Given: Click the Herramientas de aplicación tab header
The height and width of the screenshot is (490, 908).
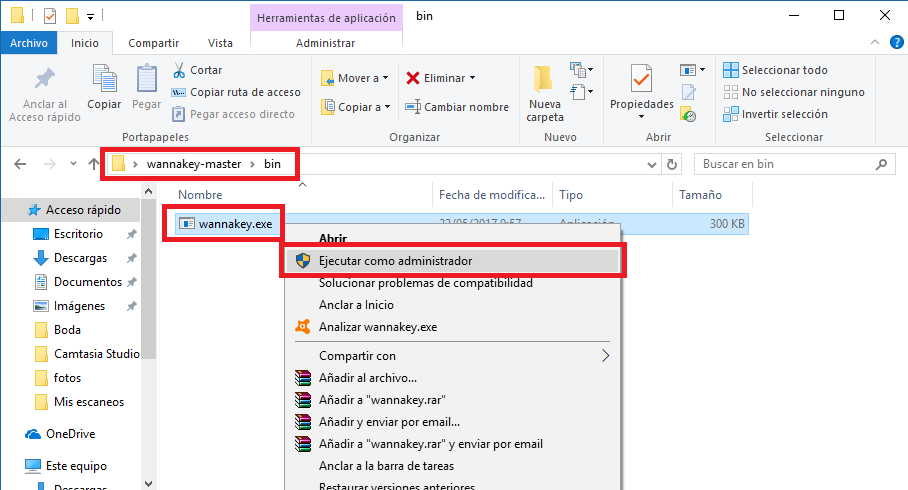Looking at the screenshot, I should pyautogui.click(x=326, y=18).
